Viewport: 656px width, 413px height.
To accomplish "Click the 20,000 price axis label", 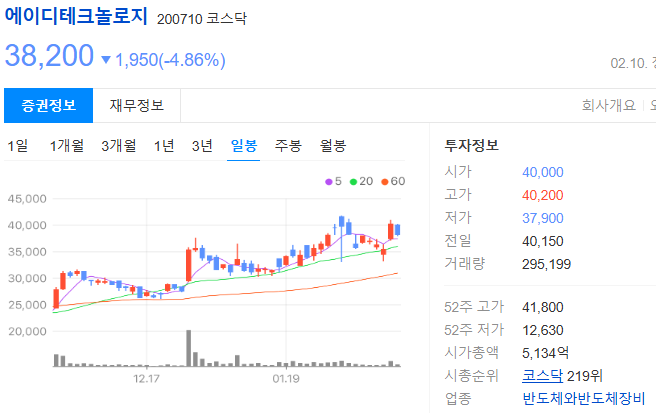I will (x=27, y=332).
